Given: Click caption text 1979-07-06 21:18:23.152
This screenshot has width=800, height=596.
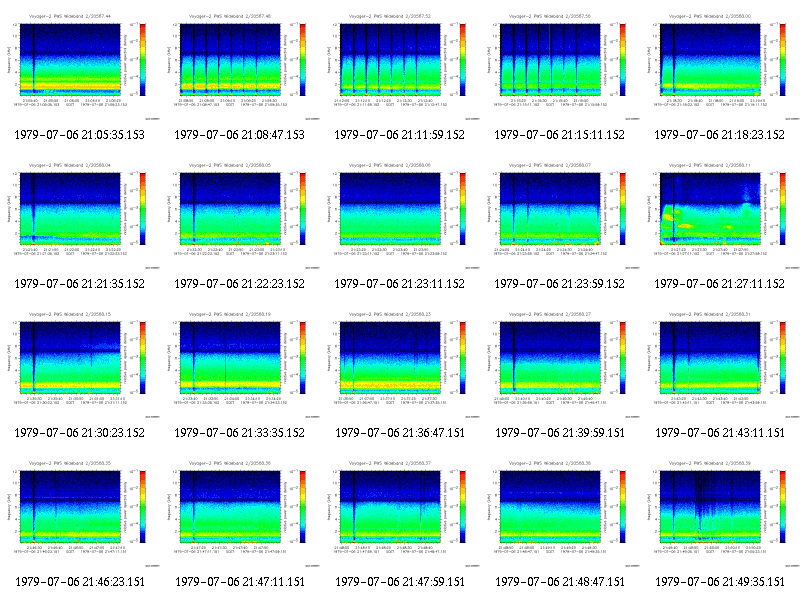Looking at the screenshot, I should (x=719, y=135).
